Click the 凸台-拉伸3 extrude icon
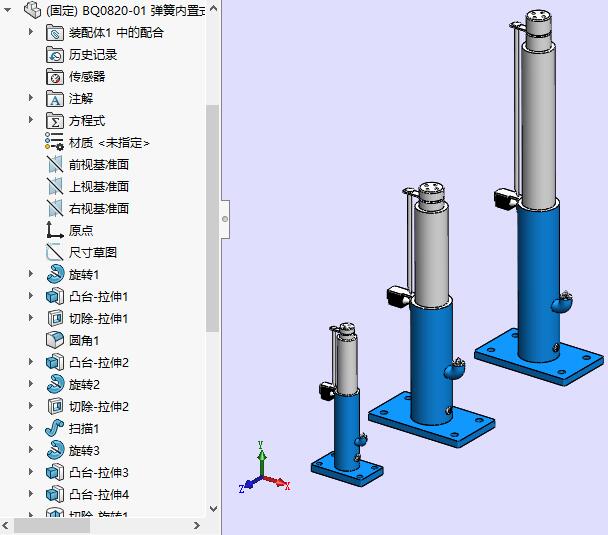Viewport: 608px width, 535px height. coord(55,472)
